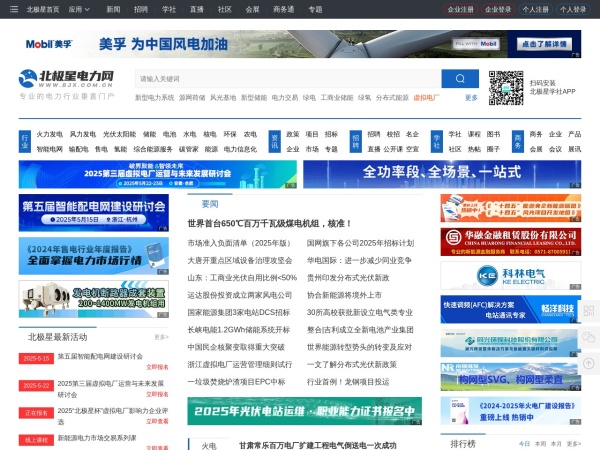Open article 国网旗下各公司2025年招标计划
The width and height of the screenshot is (600, 450).
tap(360, 243)
